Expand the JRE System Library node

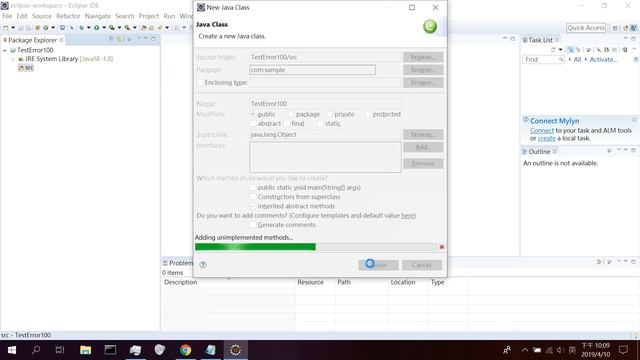[x=13, y=59]
